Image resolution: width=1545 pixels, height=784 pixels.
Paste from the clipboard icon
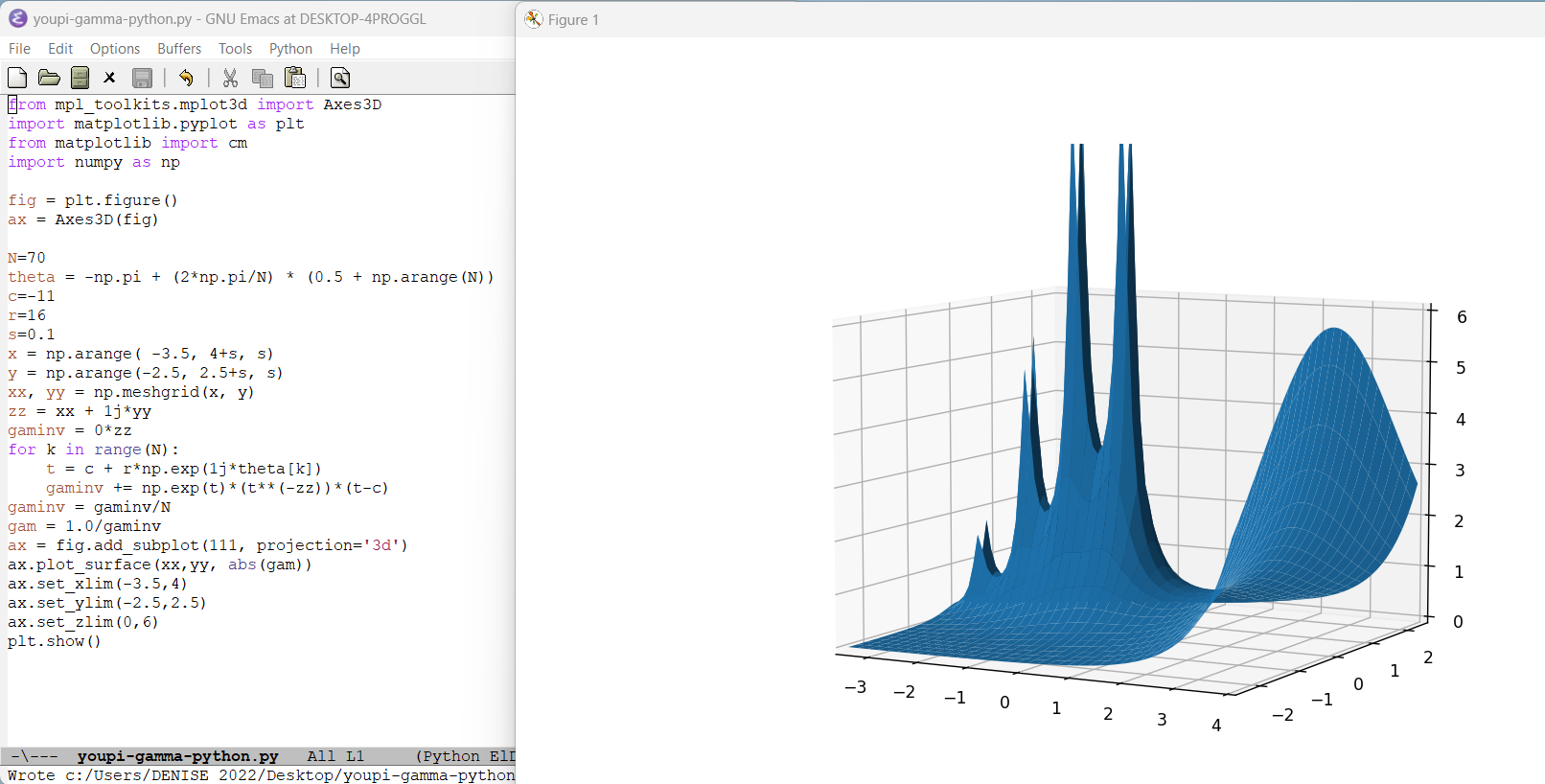[295, 78]
